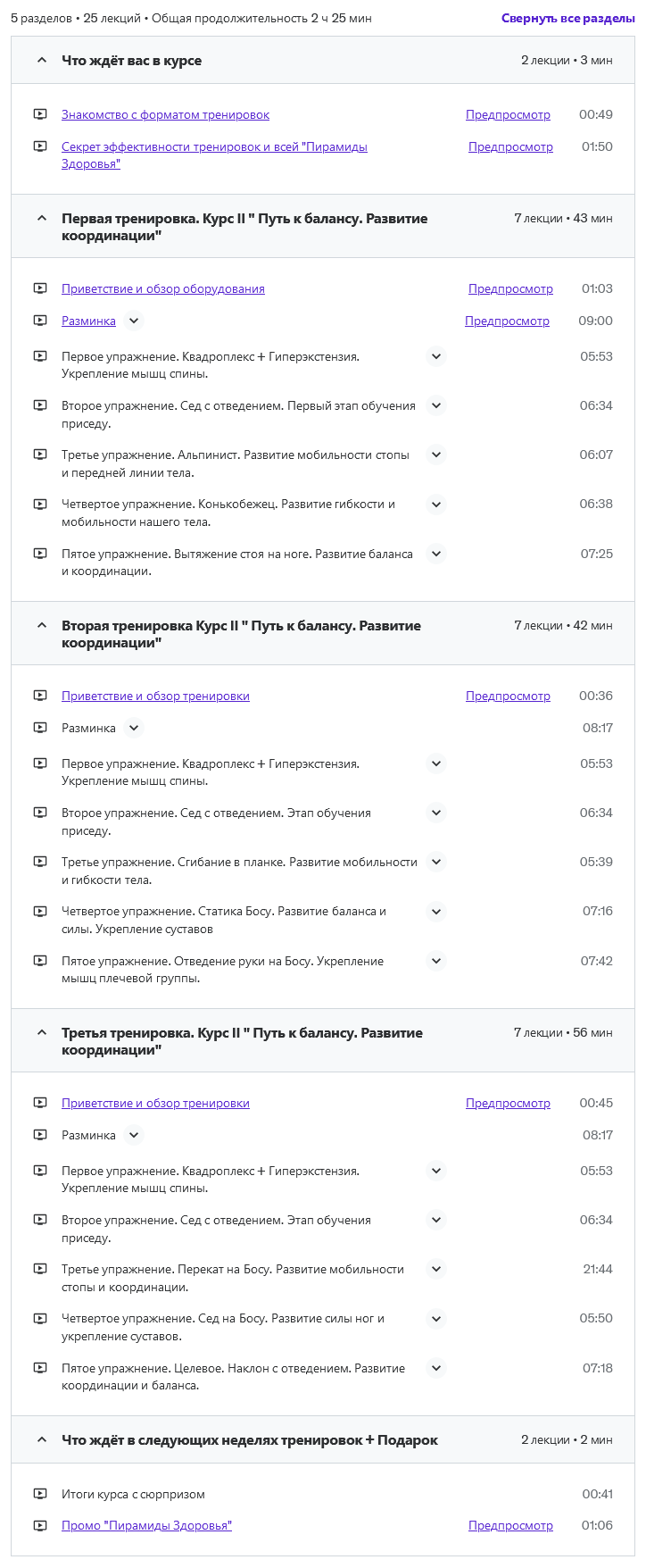Click «Предпросмотр» for «Знакомство с форматом тренировок»
This screenshot has height=1568, width=646.
click(x=508, y=114)
